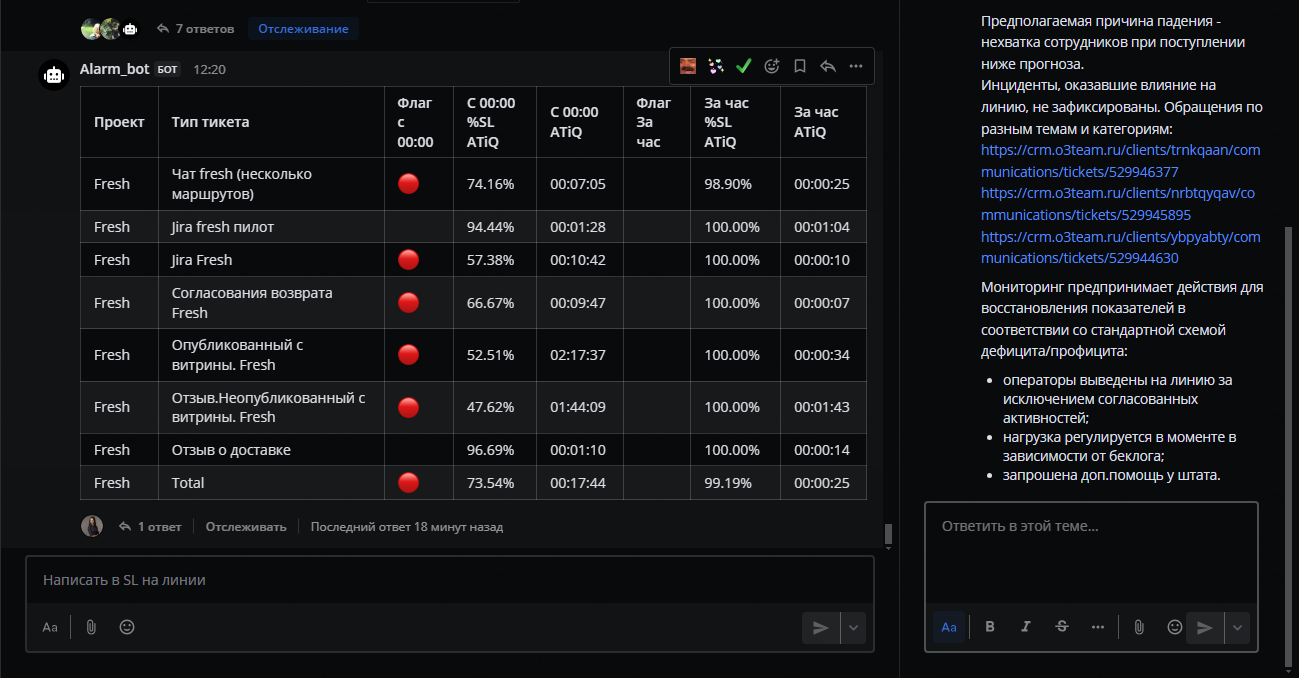
Task: Send the thread reply
Action: coord(1205,627)
